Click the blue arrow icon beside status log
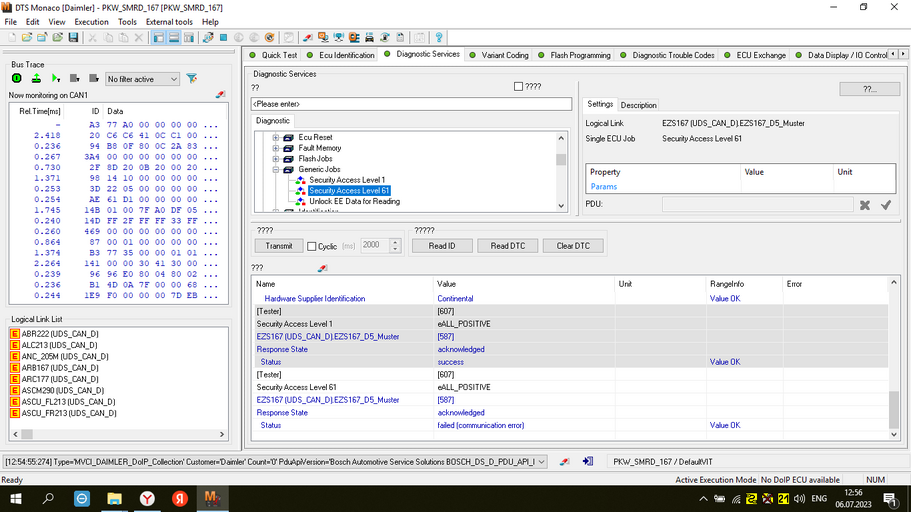Viewport: 911px width, 512px height. (x=588, y=461)
